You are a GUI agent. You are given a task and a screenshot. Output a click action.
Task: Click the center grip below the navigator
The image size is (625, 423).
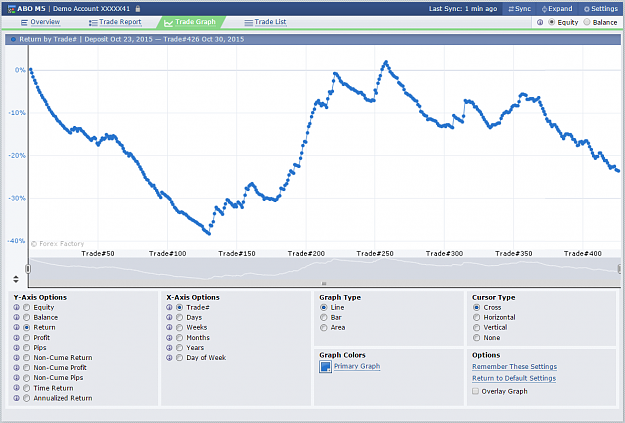[x=324, y=283]
